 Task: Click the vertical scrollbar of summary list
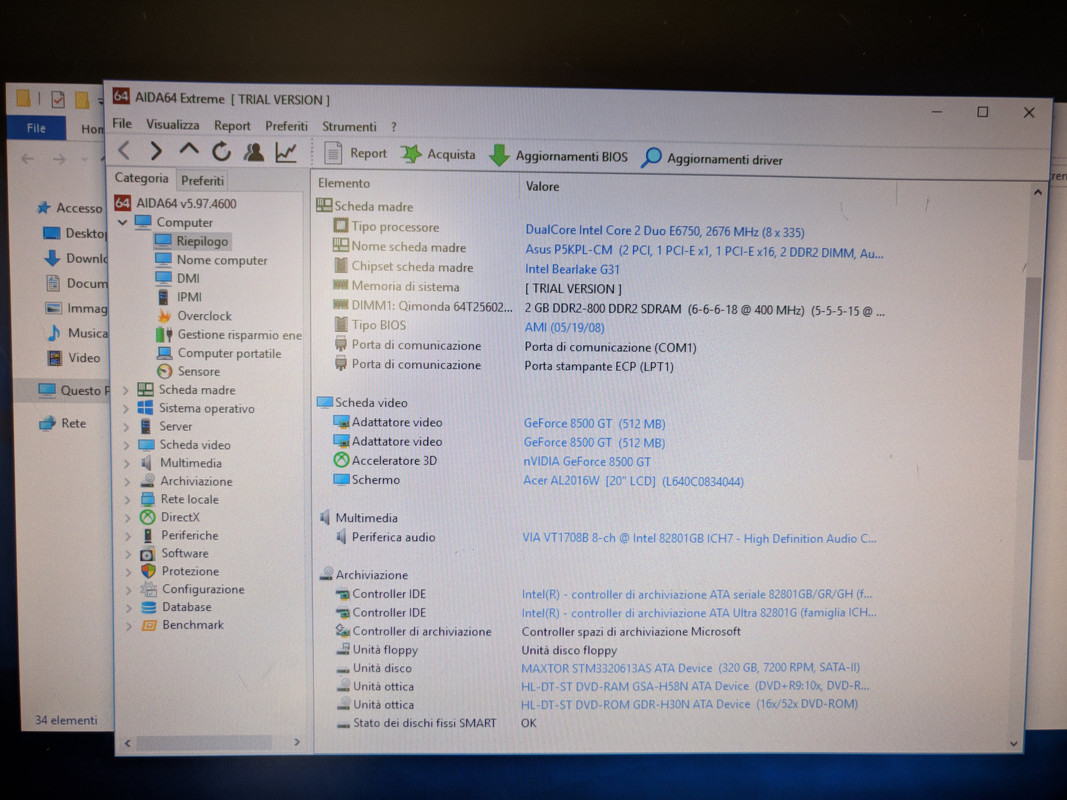(x=1030, y=367)
